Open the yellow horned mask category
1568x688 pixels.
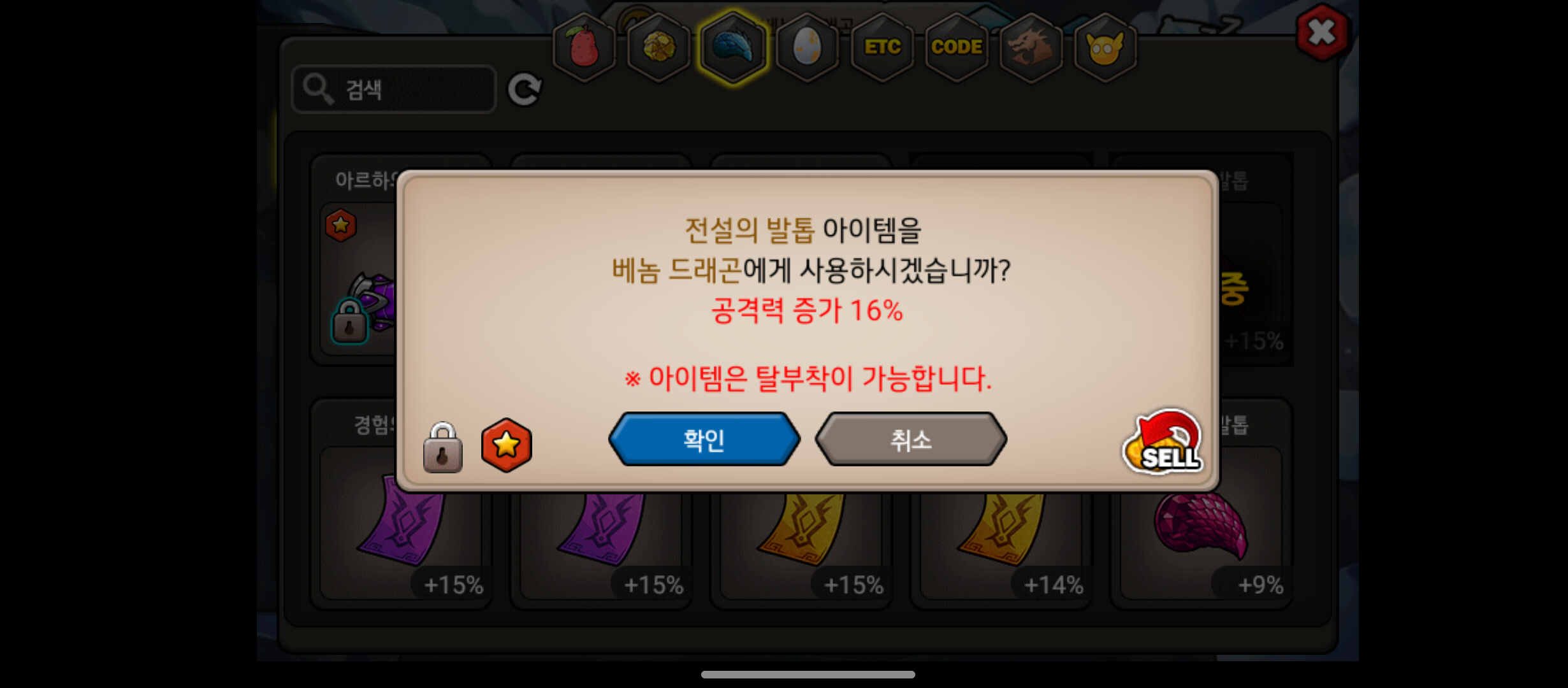click(1105, 48)
